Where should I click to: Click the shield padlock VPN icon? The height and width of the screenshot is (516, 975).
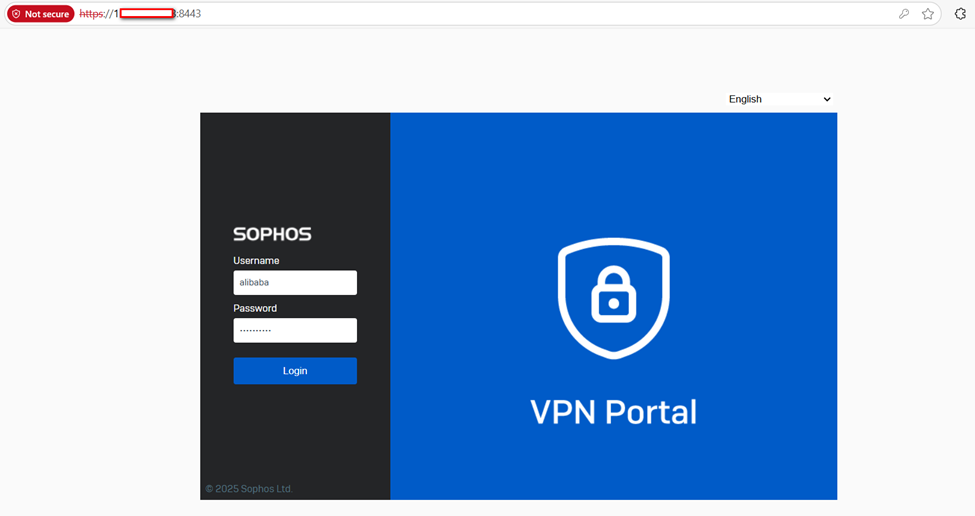[x=613, y=299]
